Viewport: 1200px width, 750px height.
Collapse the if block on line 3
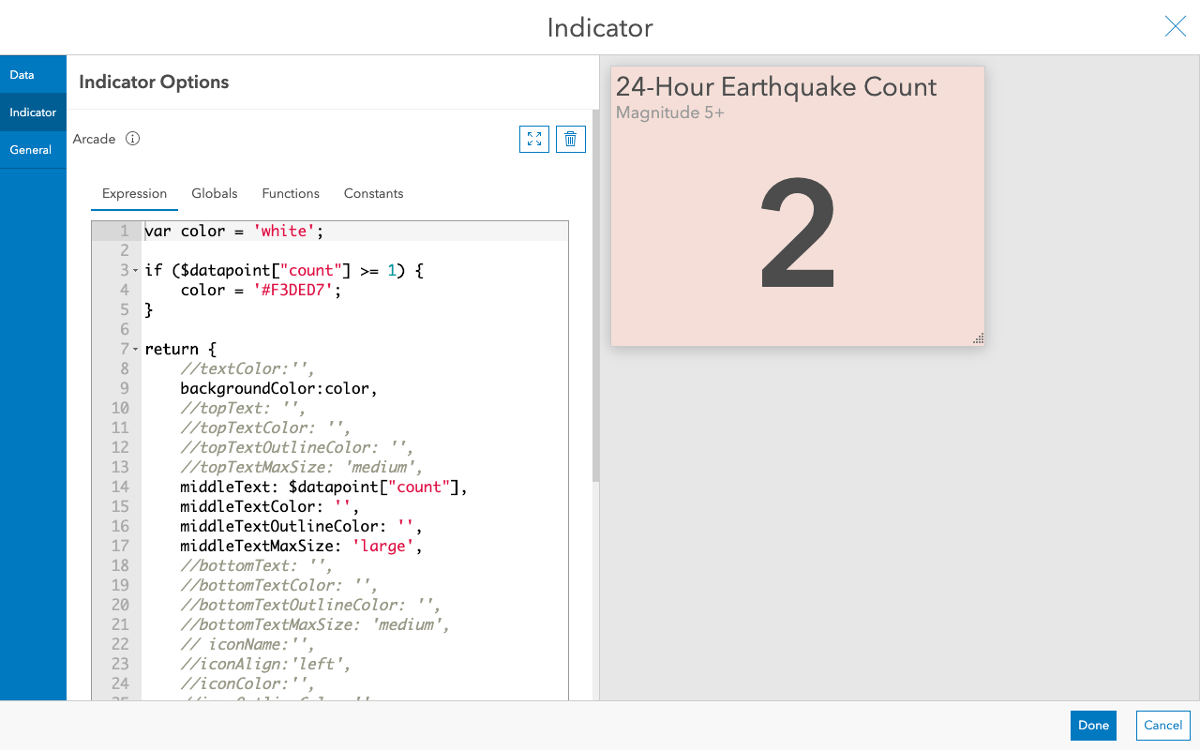pos(135,271)
